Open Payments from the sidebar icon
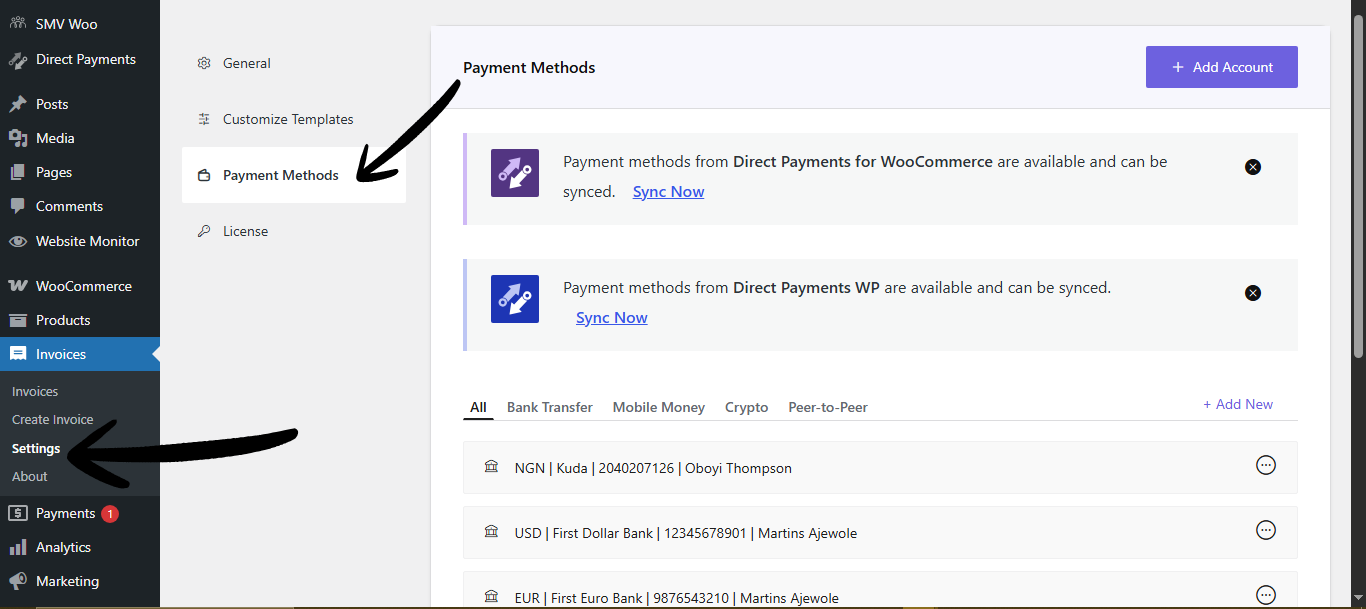This screenshot has width=1366, height=609. (x=17, y=512)
